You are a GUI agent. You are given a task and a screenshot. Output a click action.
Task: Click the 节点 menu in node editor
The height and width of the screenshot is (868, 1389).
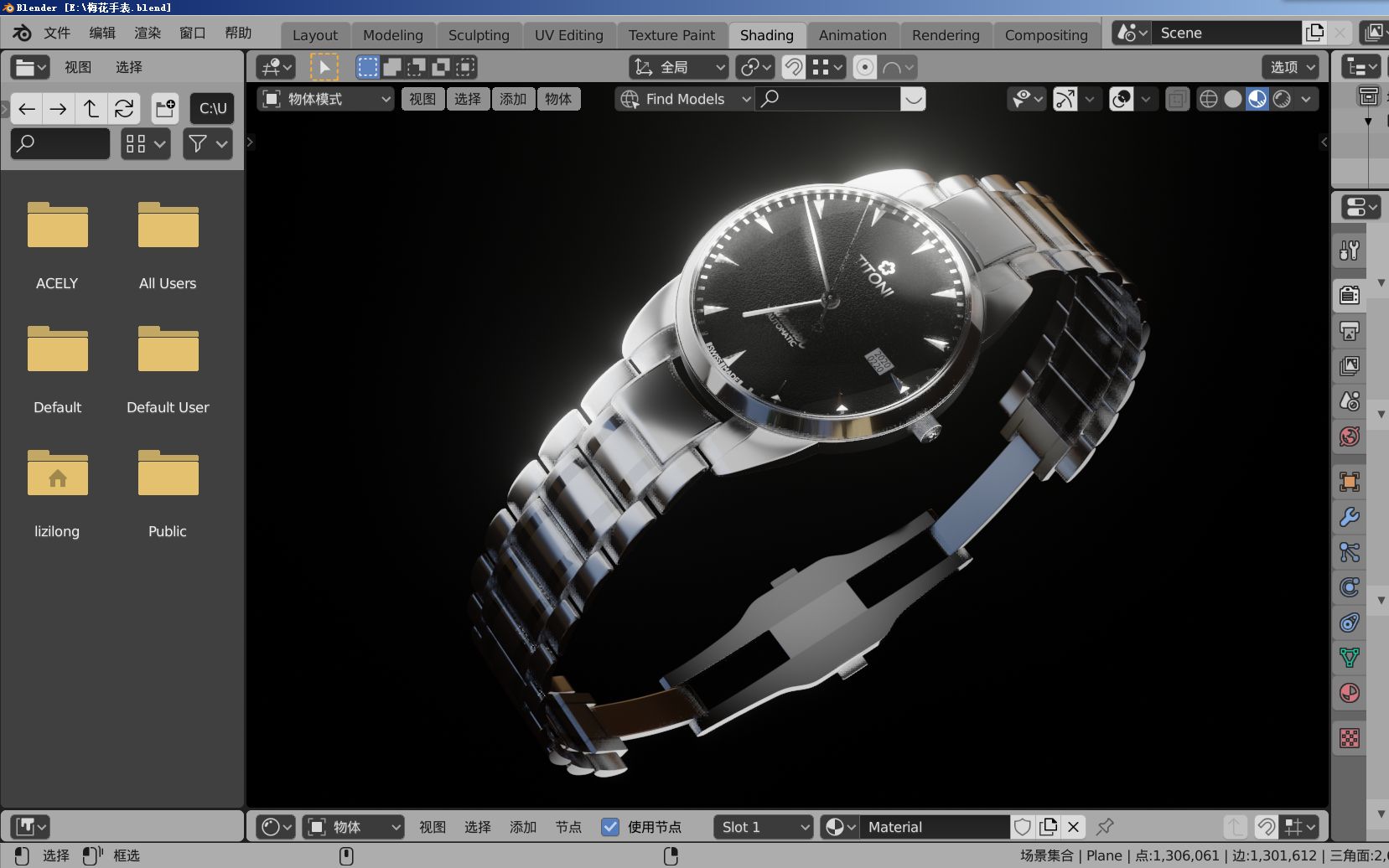click(568, 827)
